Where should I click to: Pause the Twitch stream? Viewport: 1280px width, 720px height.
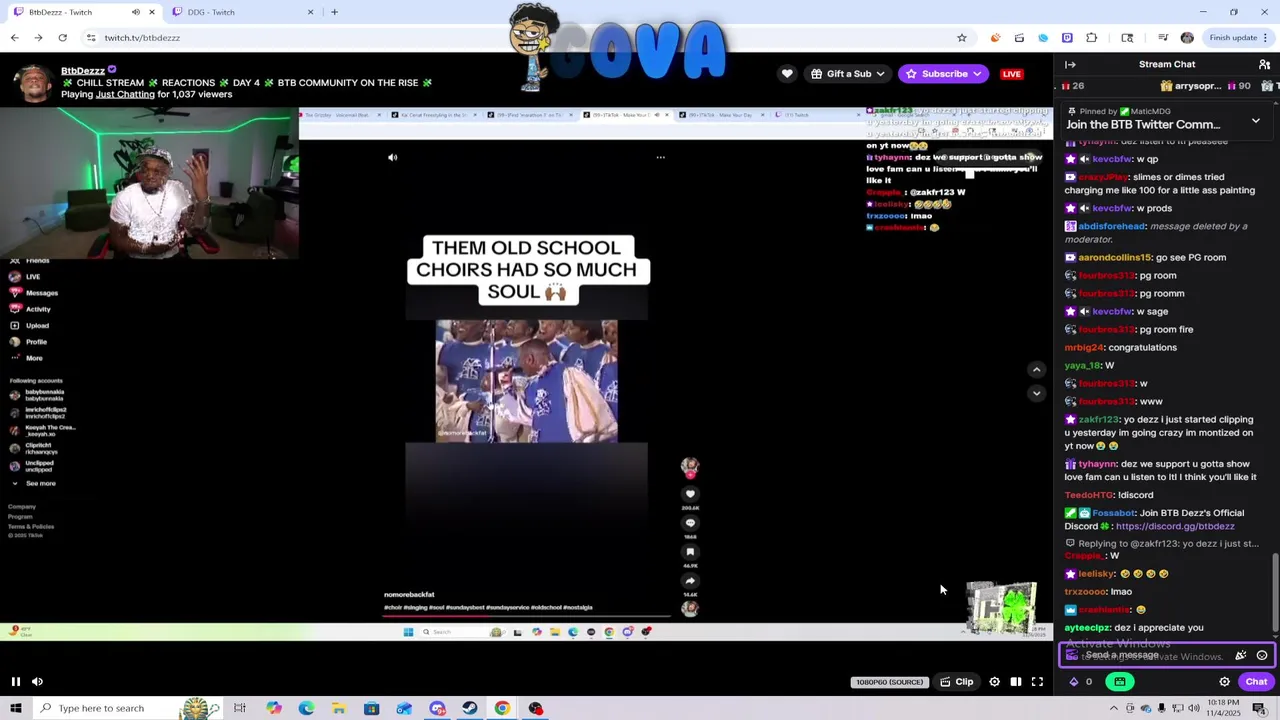pos(16,682)
